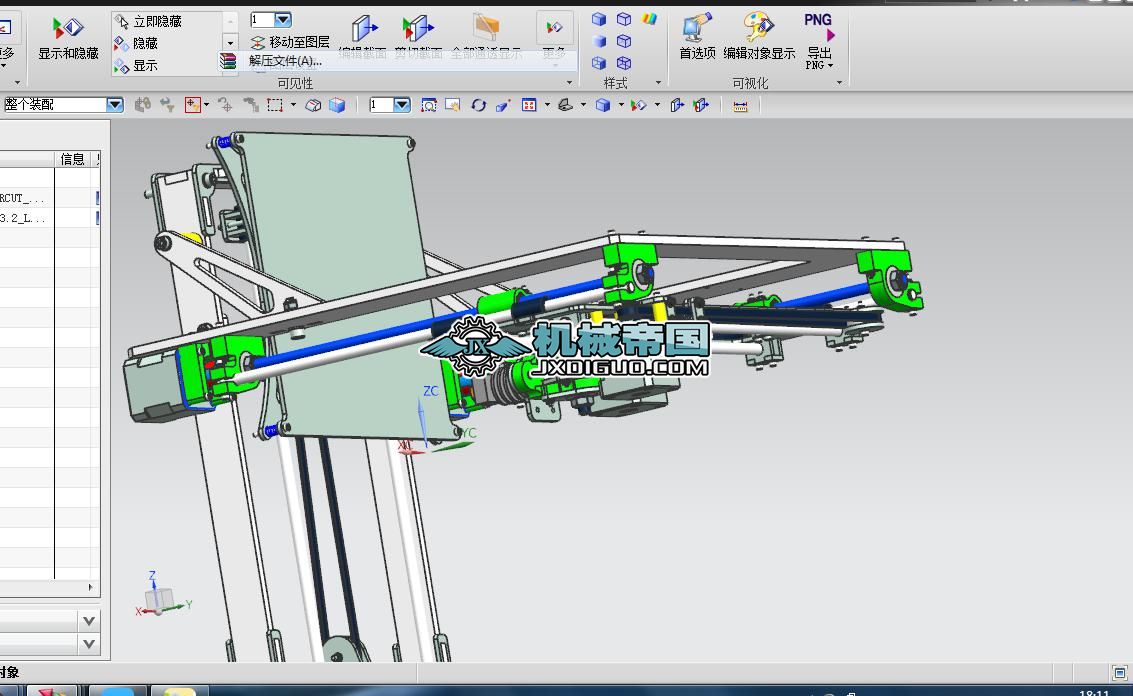The image size is (1133, 696).
Task: Expand the visibility gallery list arrow
Action: click(x=230, y=43)
